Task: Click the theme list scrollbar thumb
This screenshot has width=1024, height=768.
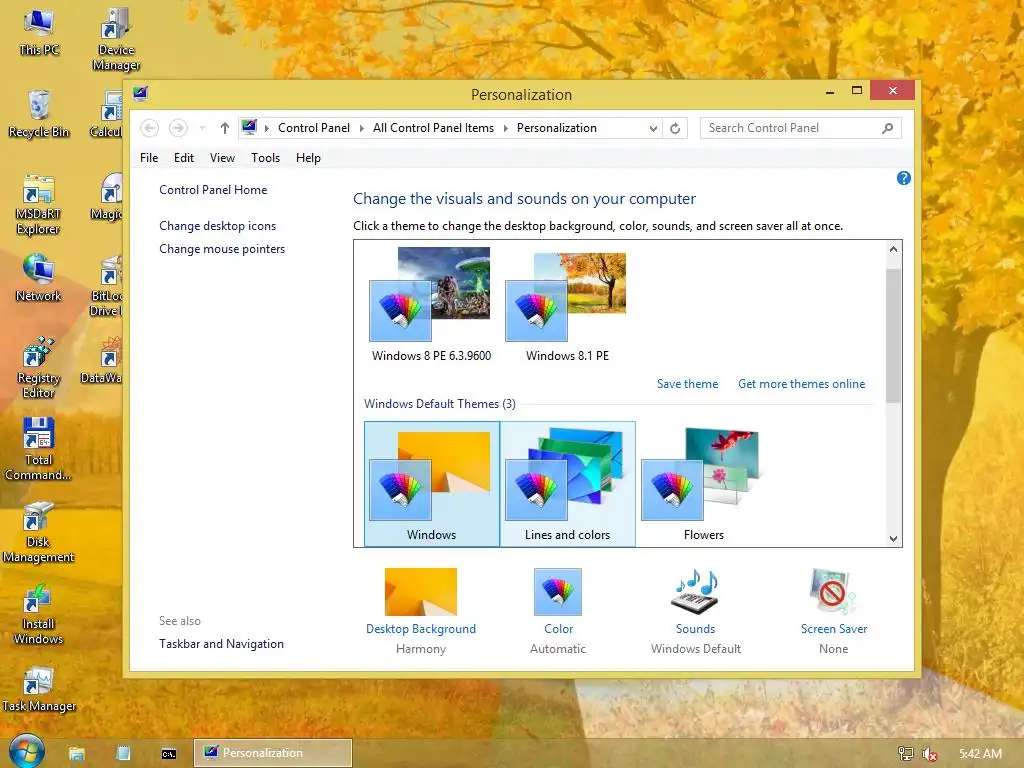Action: click(x=893, y=336)
